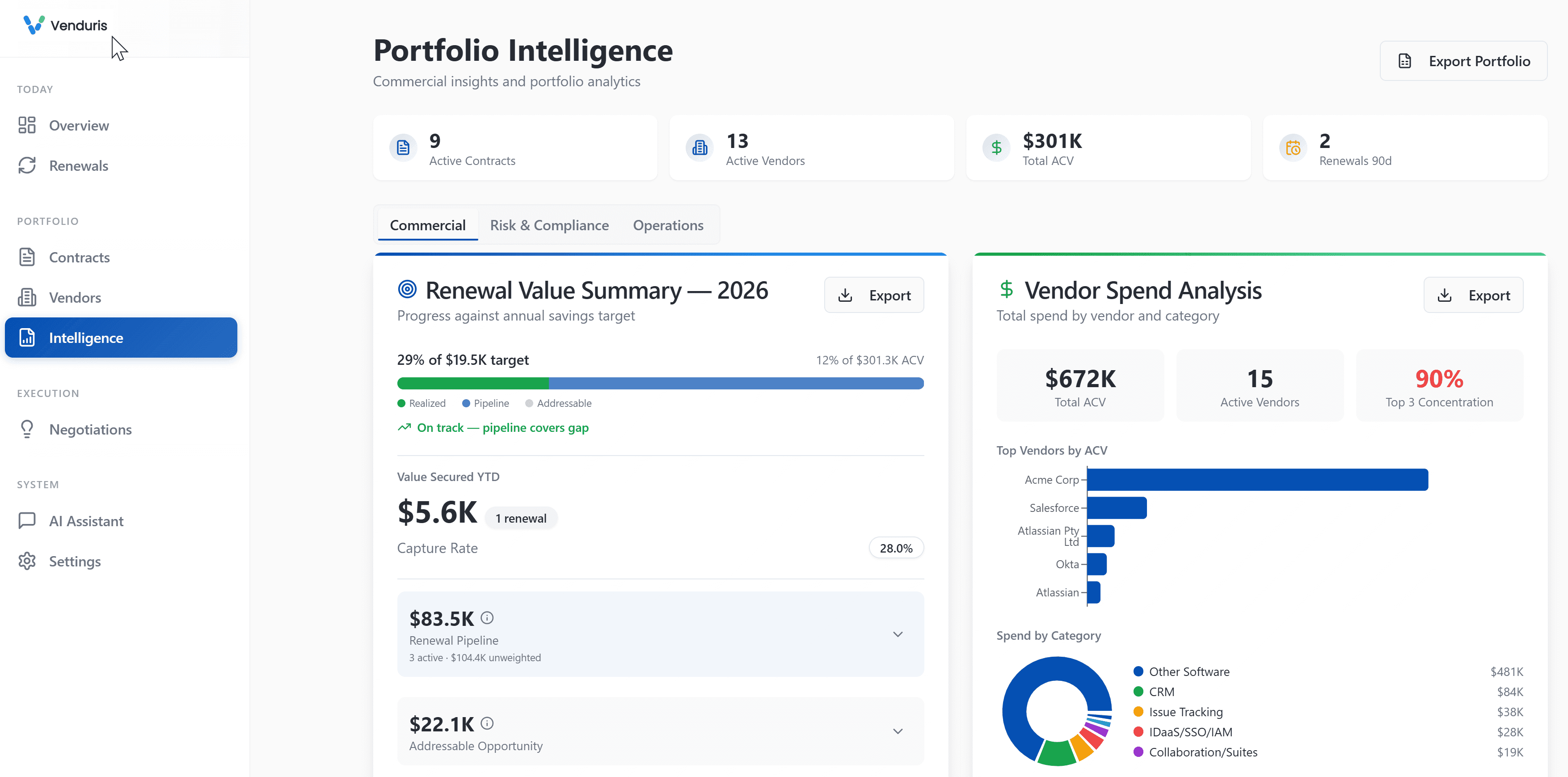1568x777 pixels.
Task: Click info icon next to $22.1K
Action: [x=487, y=723]
